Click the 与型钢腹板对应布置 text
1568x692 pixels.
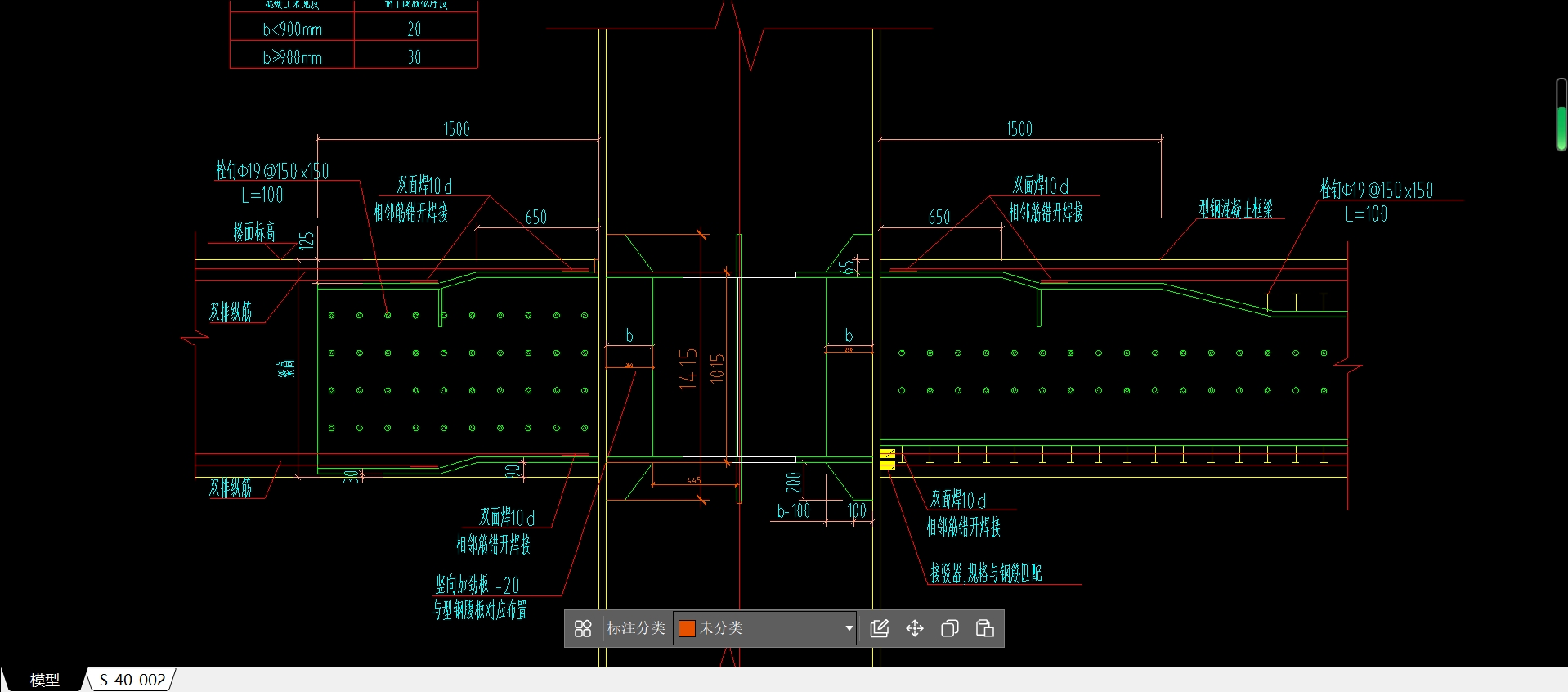coord(480,609)
